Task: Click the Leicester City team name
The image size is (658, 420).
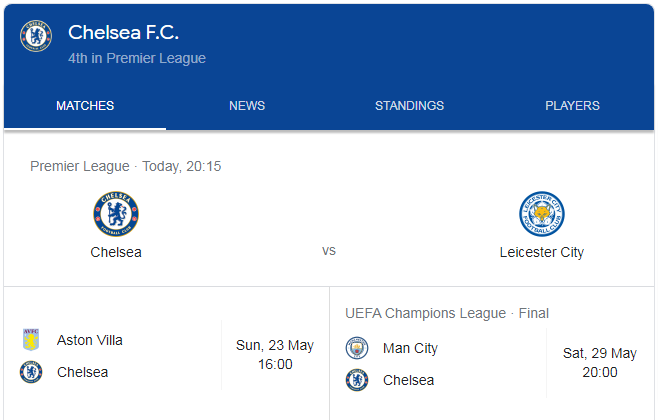Action: [x=542, y=252]
